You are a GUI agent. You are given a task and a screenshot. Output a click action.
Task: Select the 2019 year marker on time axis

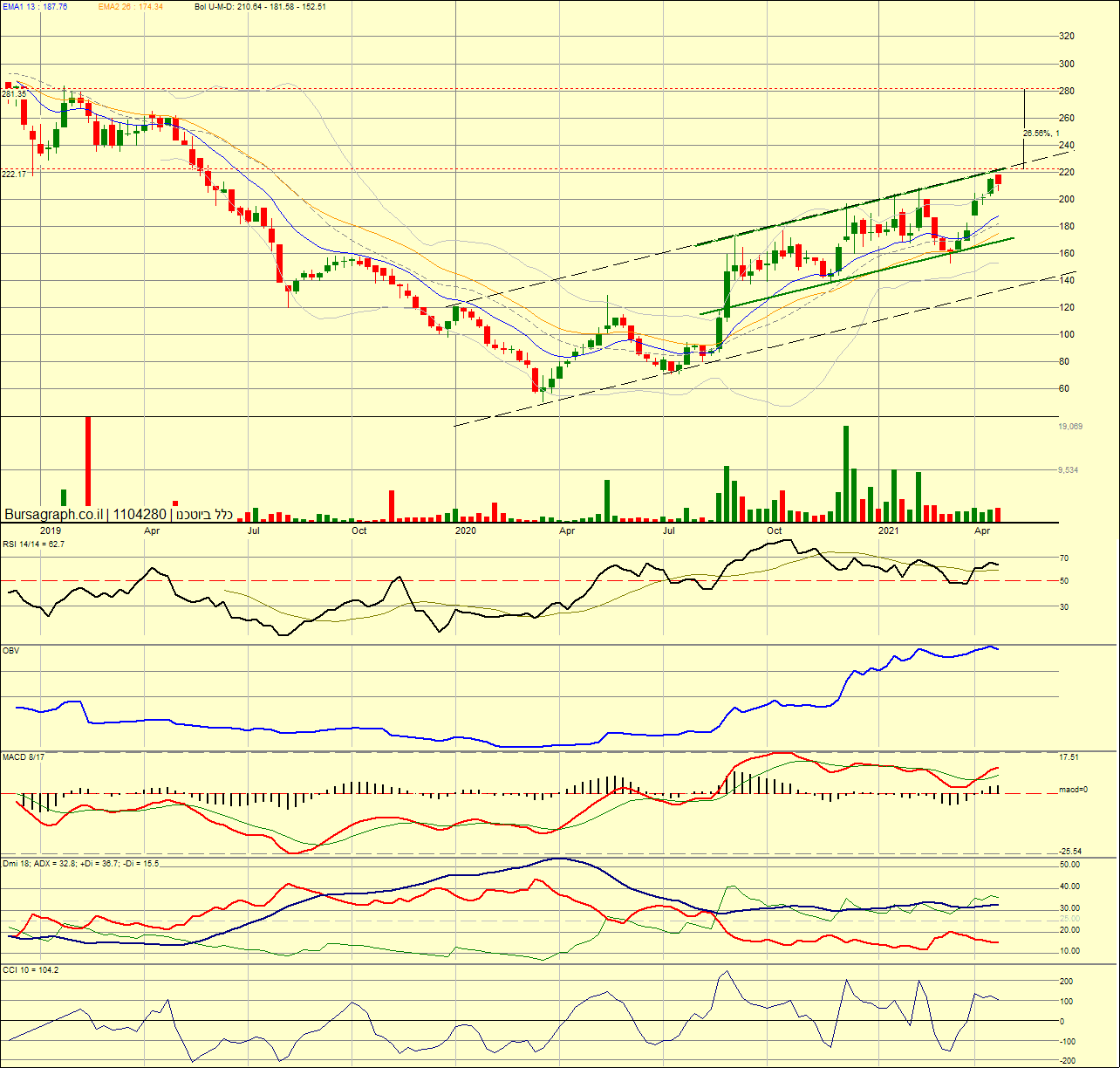[x=51, y=531]
